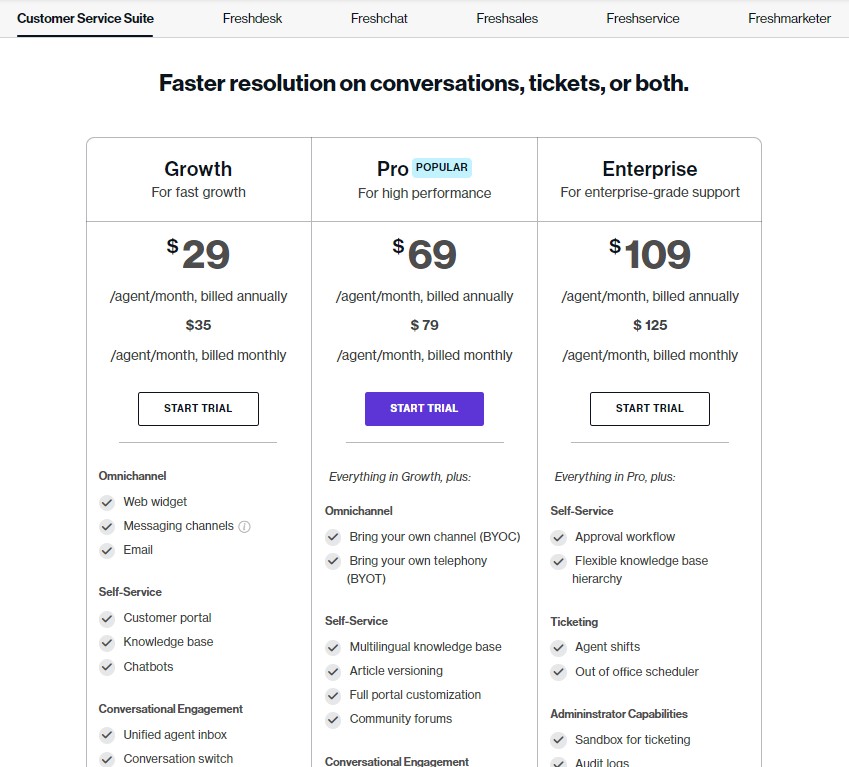Click the checkmark icon next to Agent shifts
849x767 pixels.
point(558,647)
